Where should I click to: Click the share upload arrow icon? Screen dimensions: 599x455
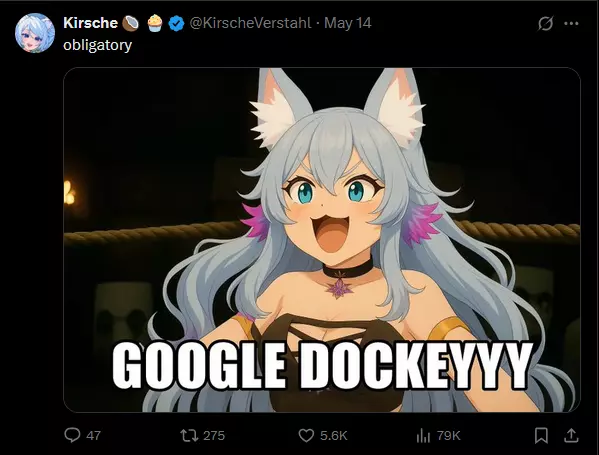pos(571,435)
